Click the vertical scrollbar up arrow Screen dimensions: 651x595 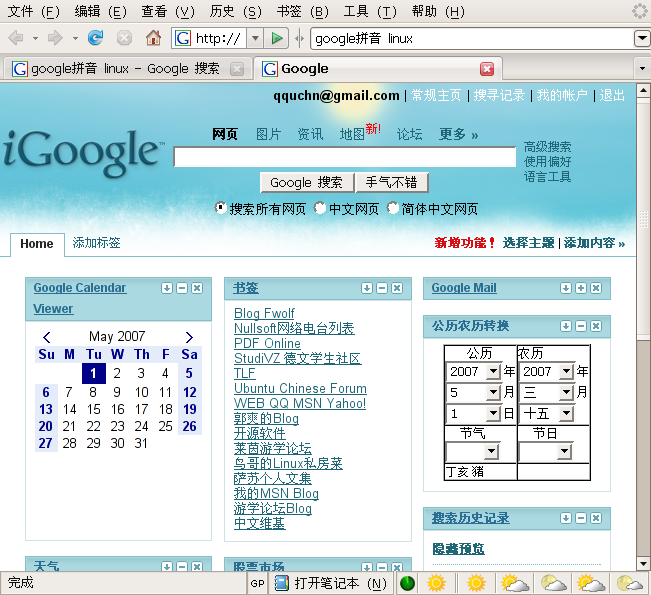tap(644, 90)
